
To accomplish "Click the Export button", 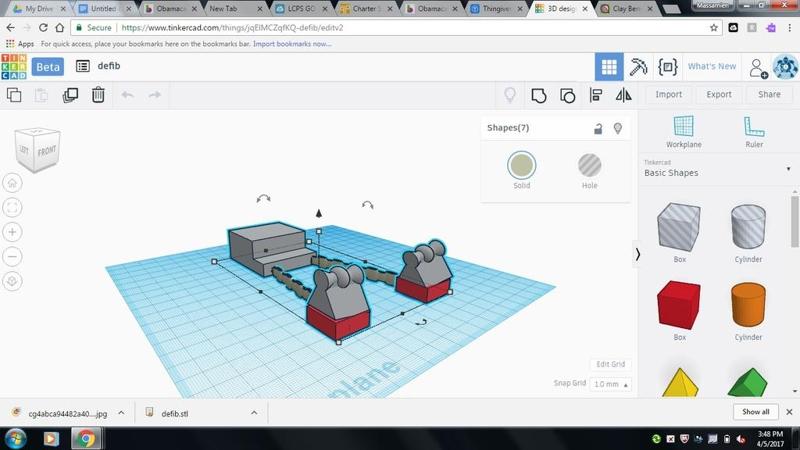I will 718,95.
